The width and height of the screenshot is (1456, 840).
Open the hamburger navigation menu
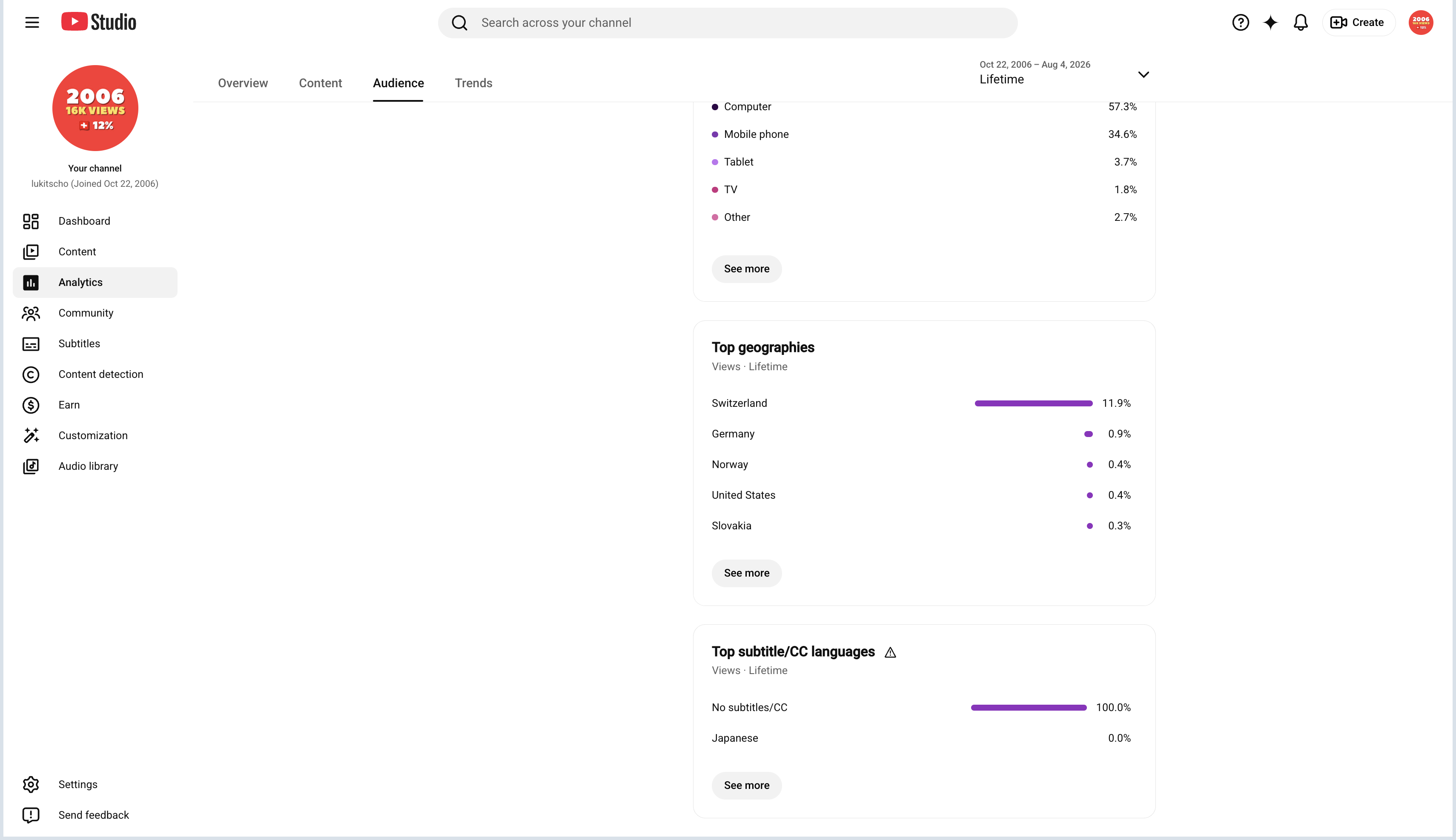(x=32, y=23)
